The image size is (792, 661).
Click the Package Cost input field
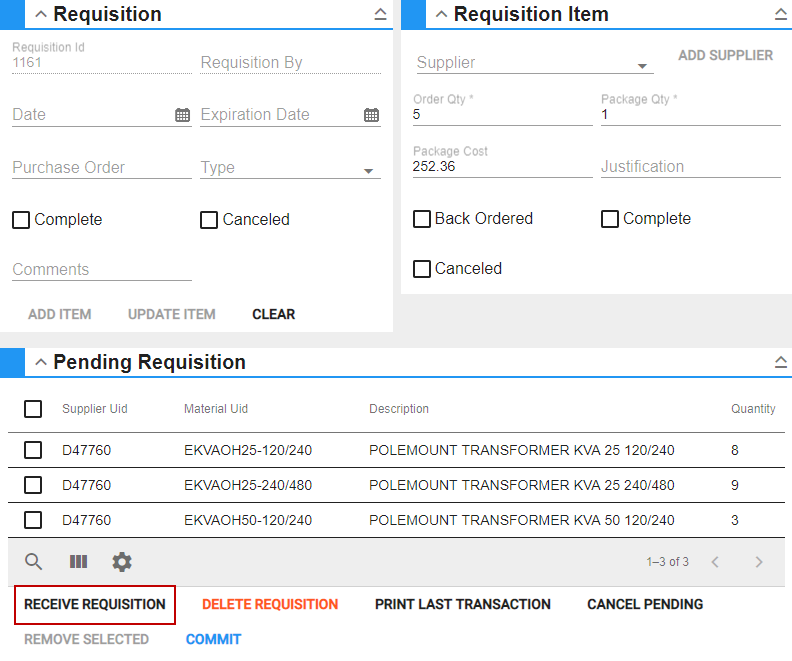point(502,167)
